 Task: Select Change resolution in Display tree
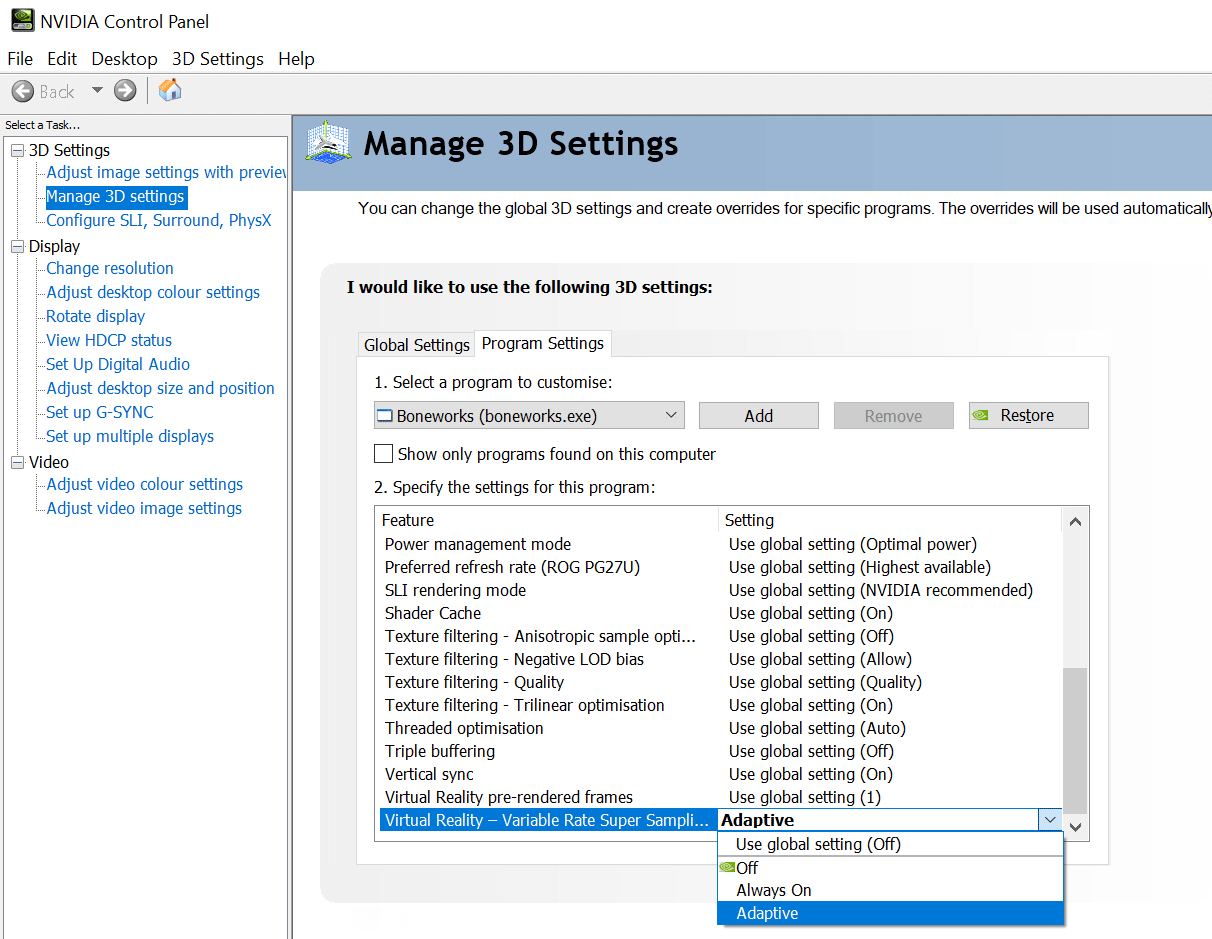click(110, 268)
